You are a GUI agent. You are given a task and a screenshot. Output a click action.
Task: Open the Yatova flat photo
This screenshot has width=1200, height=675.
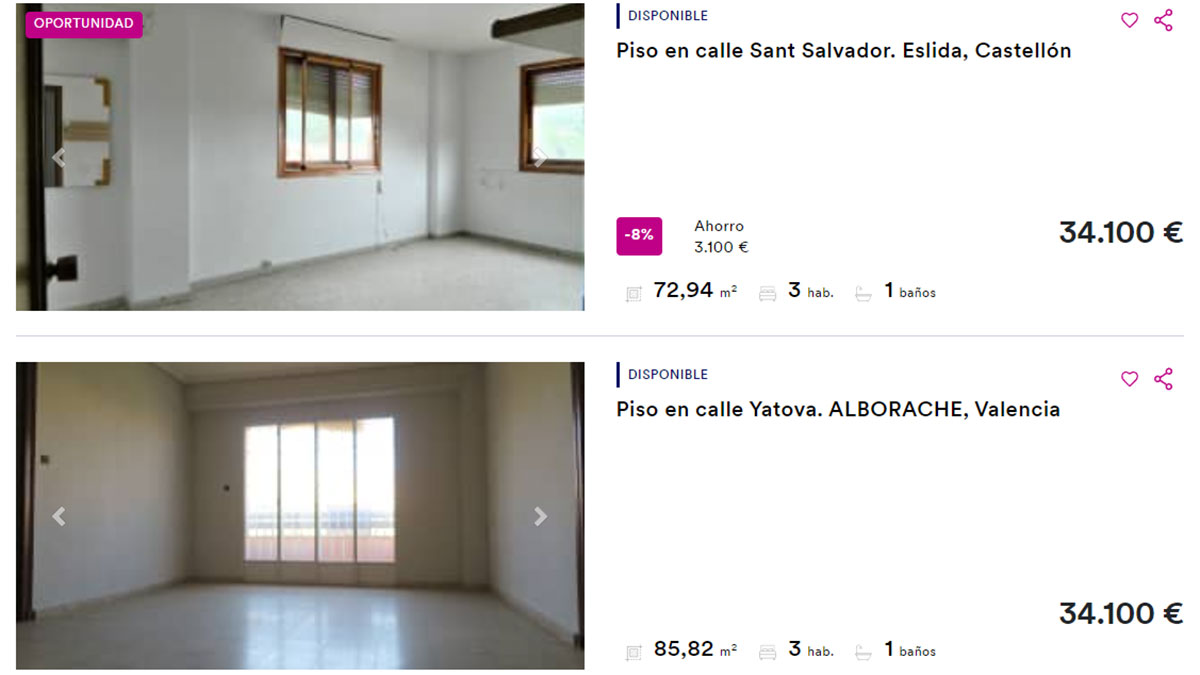(x=300, y=516)
